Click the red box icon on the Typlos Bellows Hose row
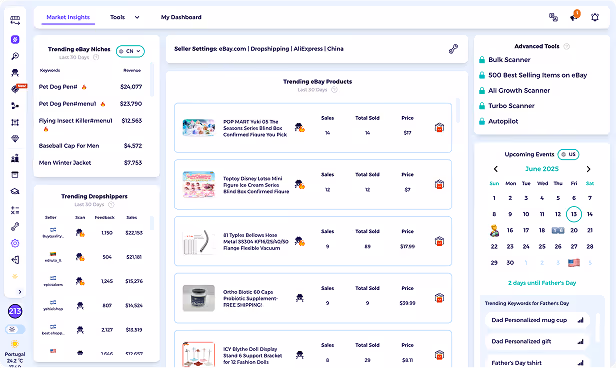 click(x=439, y=241)
